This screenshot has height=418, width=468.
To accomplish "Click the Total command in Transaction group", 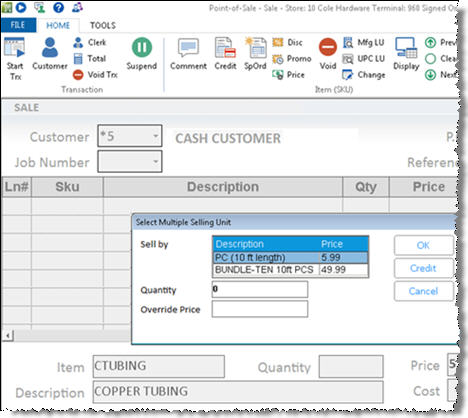I will (90, 59).
